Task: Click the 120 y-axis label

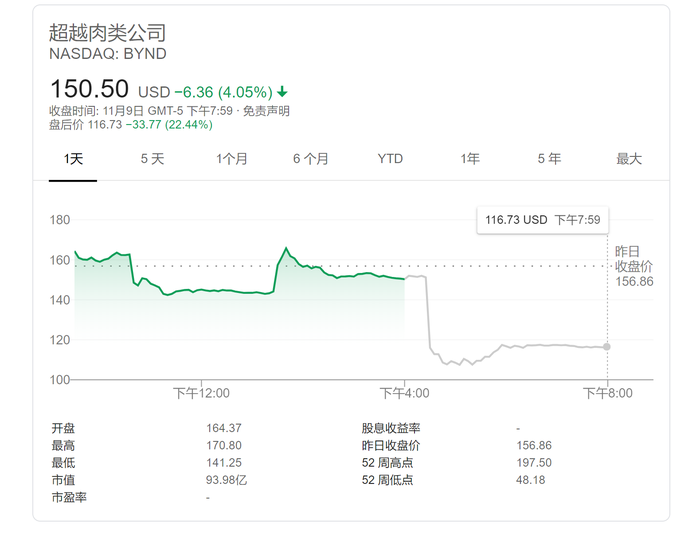Action: tap(60, 340)
